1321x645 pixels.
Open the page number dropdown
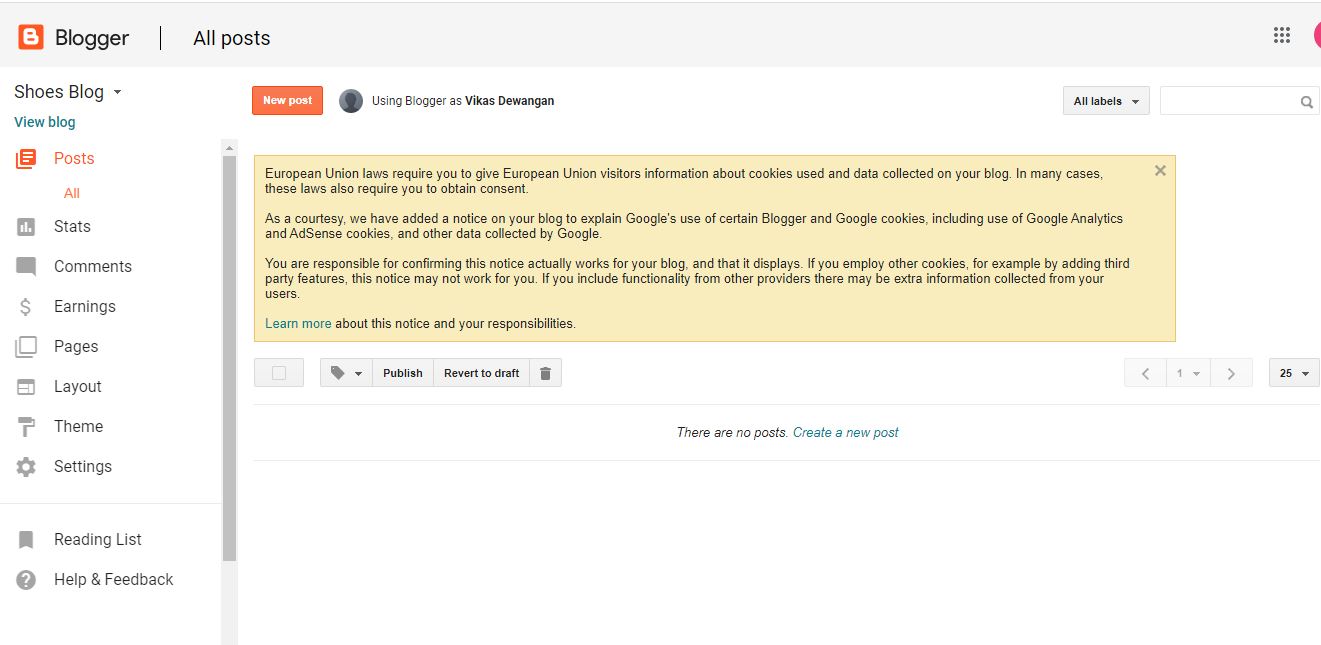[x=1188, y=373]
